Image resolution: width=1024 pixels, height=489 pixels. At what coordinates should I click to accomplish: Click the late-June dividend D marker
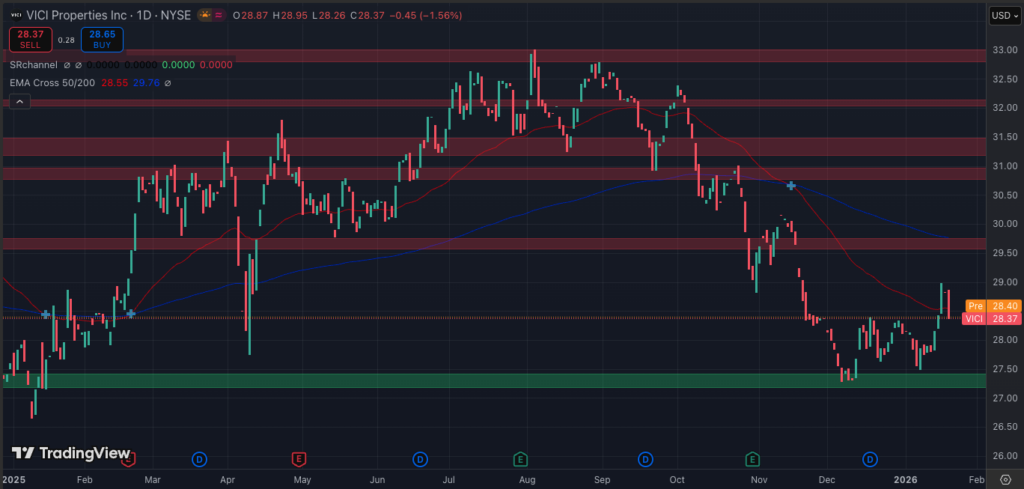click(x=420, y=460)
